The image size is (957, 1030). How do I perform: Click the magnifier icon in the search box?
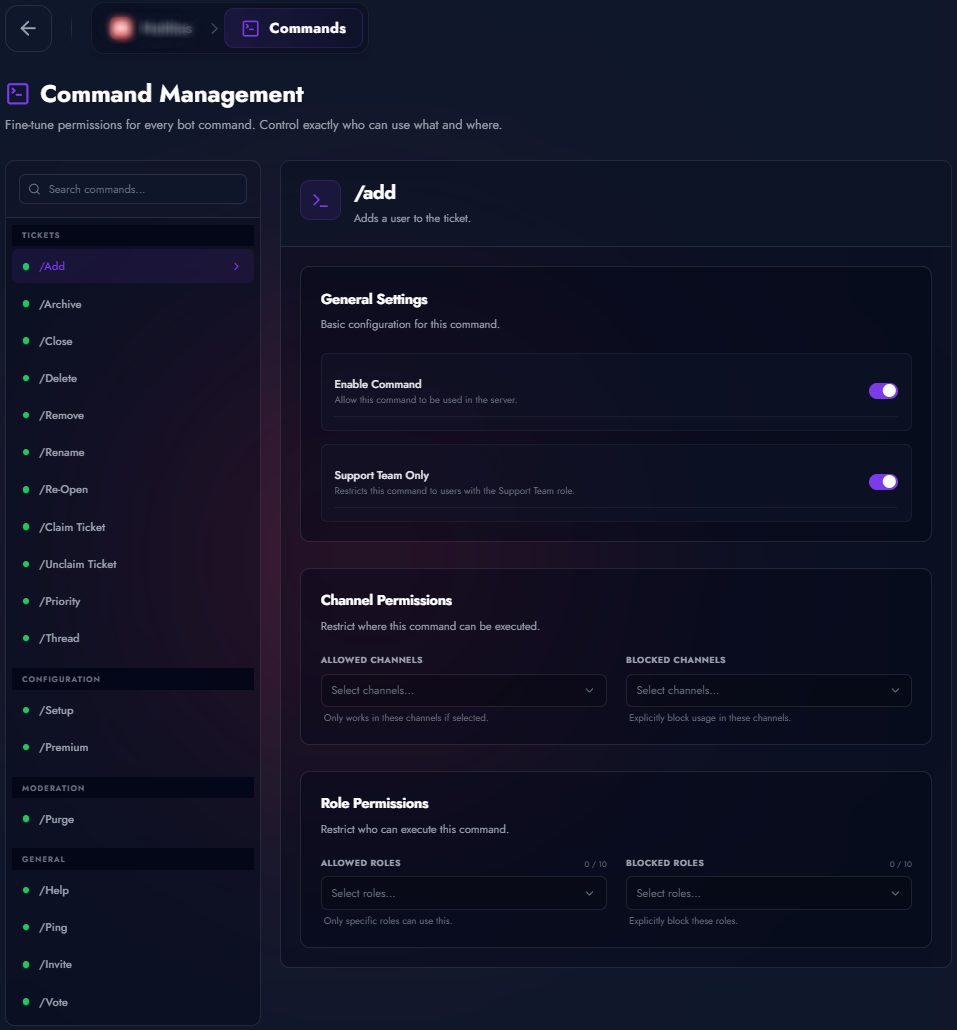click(x=34, y=189)
